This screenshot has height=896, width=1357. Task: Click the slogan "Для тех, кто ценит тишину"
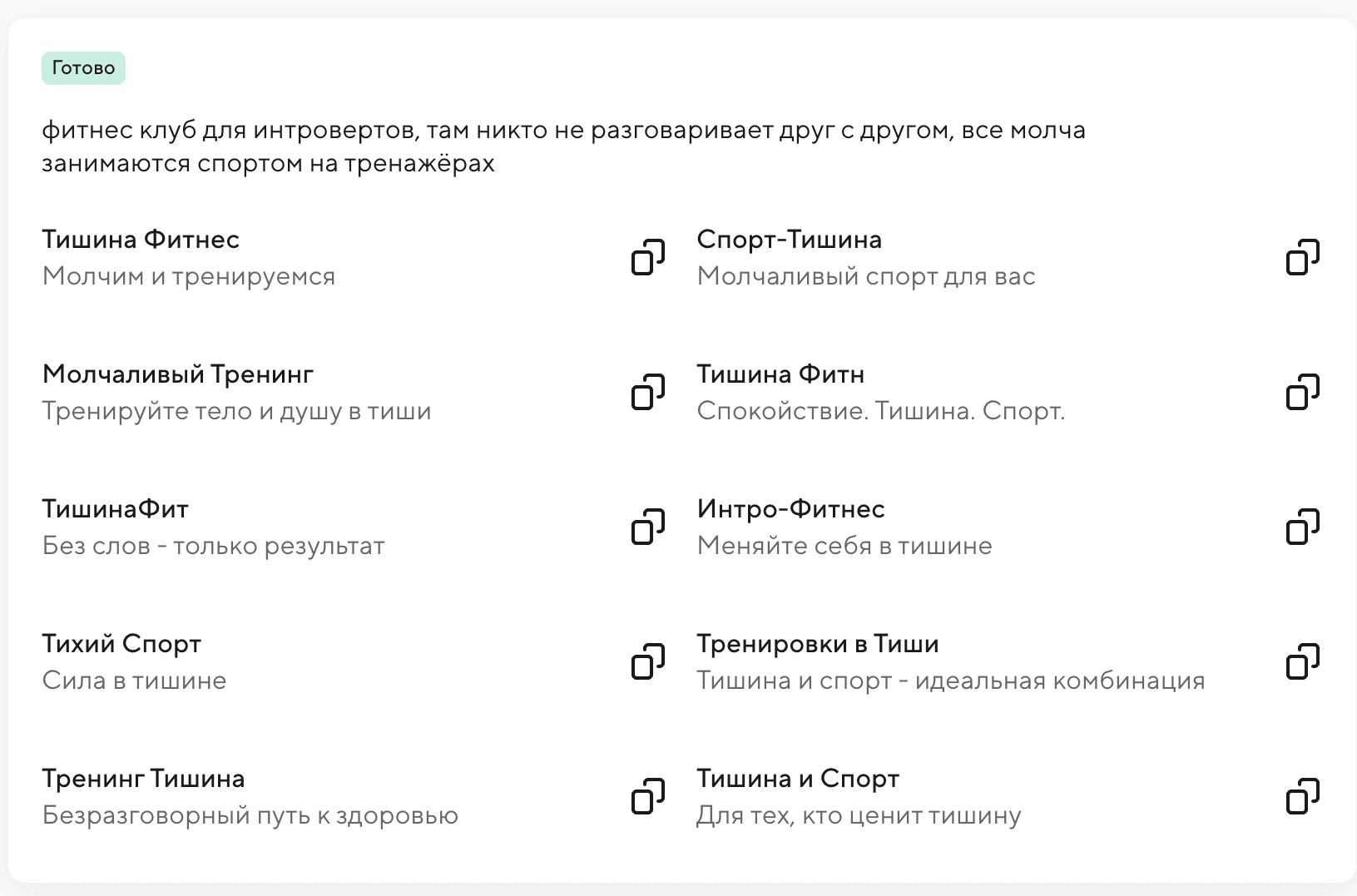coord(858,816)
